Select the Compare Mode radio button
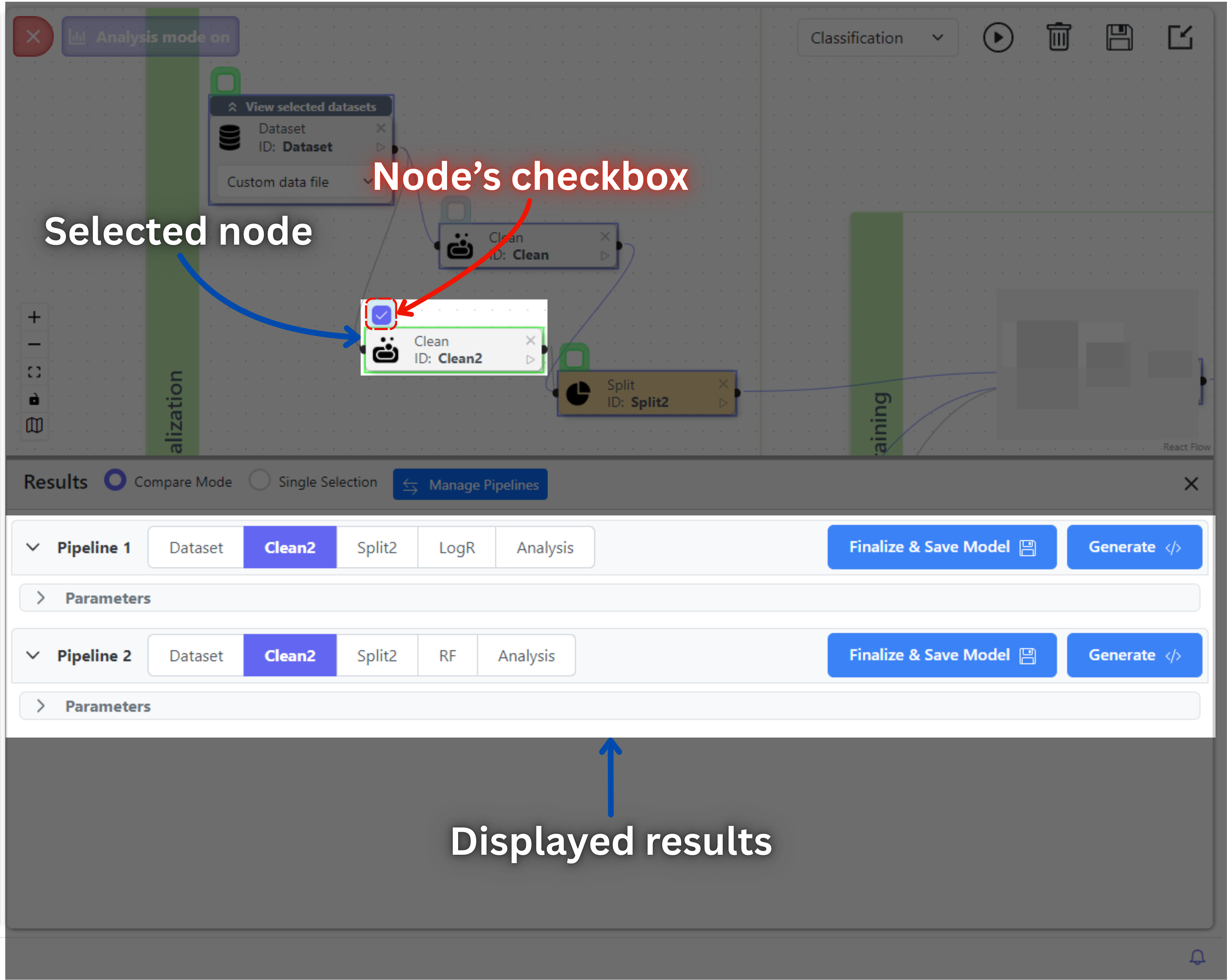This screenshot has height=980, width=1227. (x=116, y=480)
